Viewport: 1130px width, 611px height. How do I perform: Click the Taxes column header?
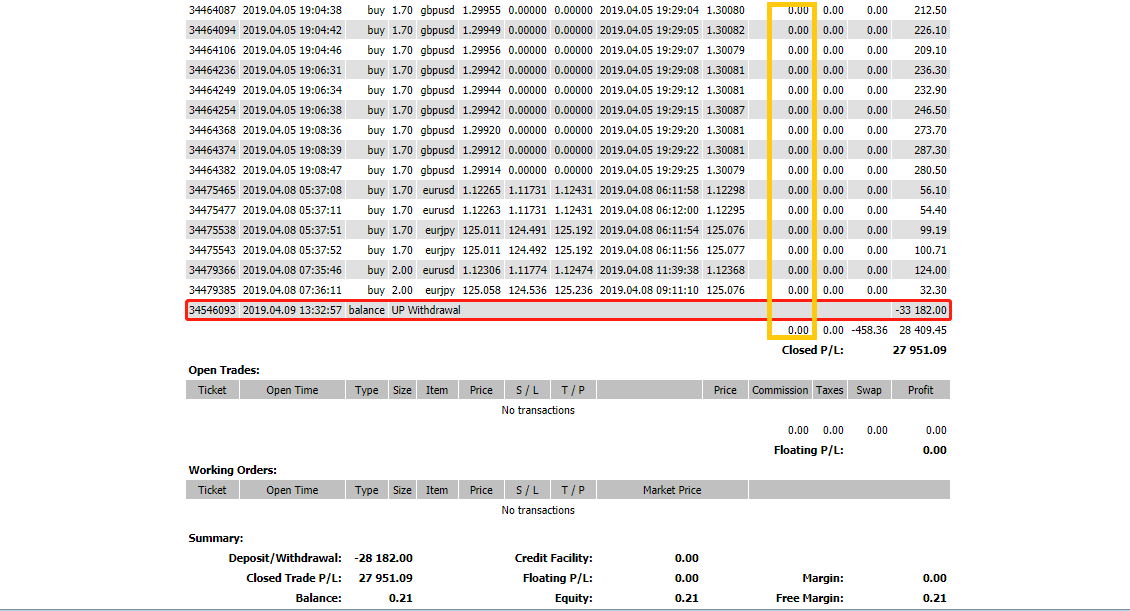click(829, 390)
